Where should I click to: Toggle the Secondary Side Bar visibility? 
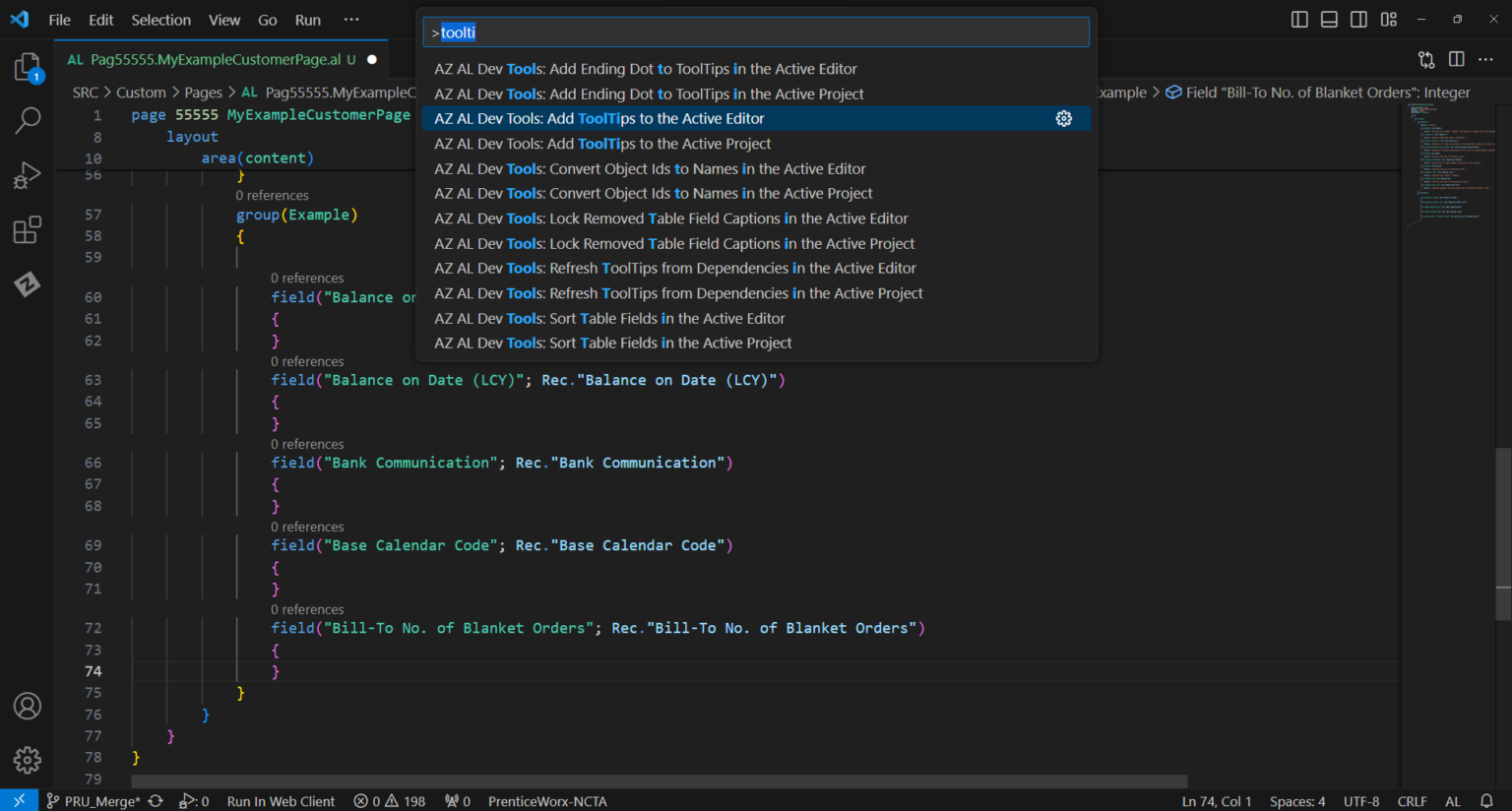(x=1359, y=19)
